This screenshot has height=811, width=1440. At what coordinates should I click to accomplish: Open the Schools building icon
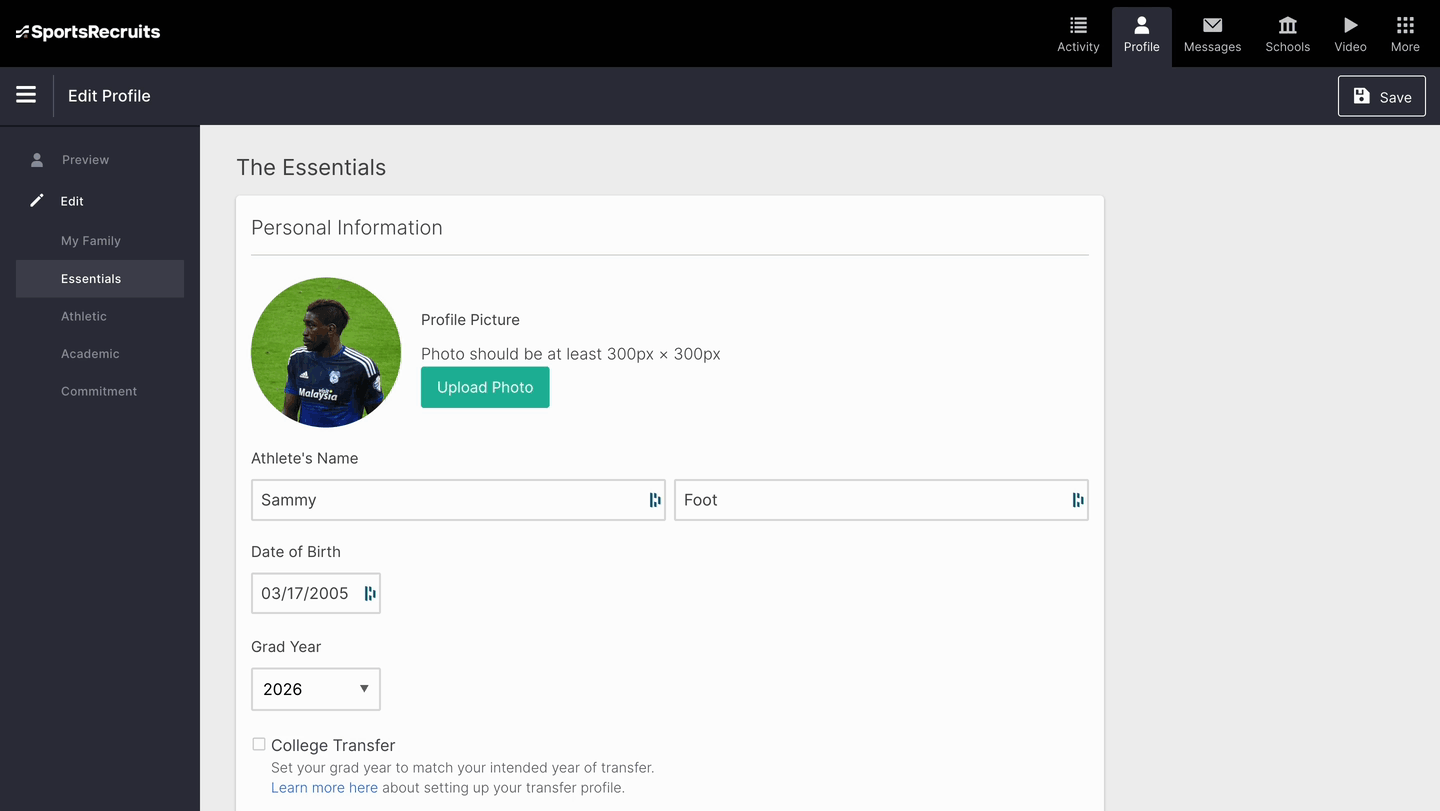point(1287,26)
